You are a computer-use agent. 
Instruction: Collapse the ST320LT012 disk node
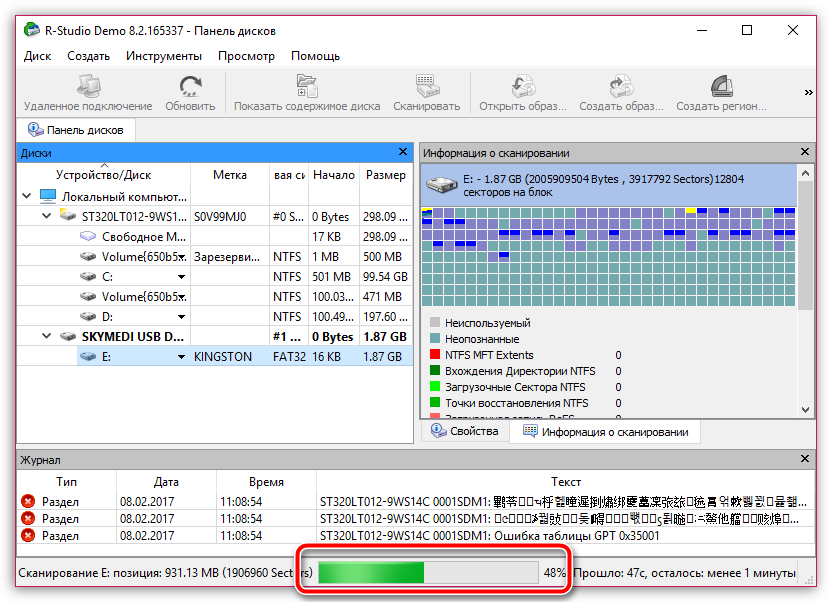pos(47,216)
